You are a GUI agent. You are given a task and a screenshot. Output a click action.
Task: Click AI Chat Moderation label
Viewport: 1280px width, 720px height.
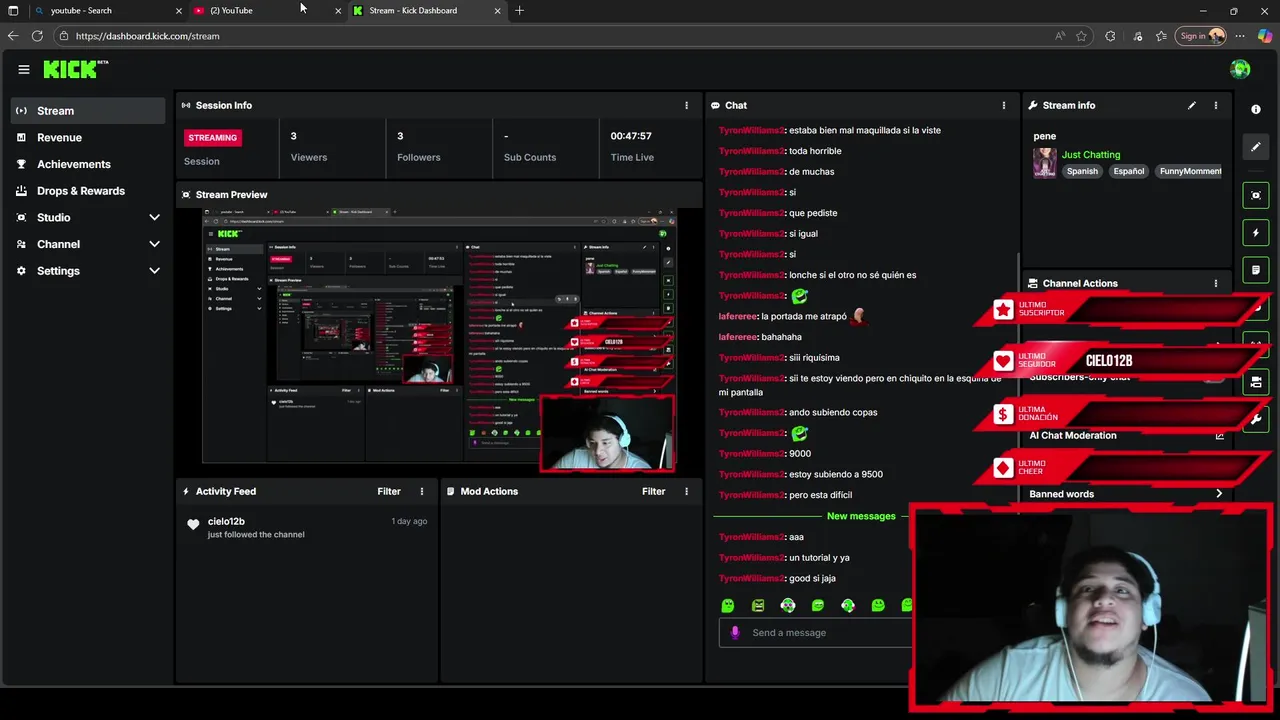coord(1073,435)
